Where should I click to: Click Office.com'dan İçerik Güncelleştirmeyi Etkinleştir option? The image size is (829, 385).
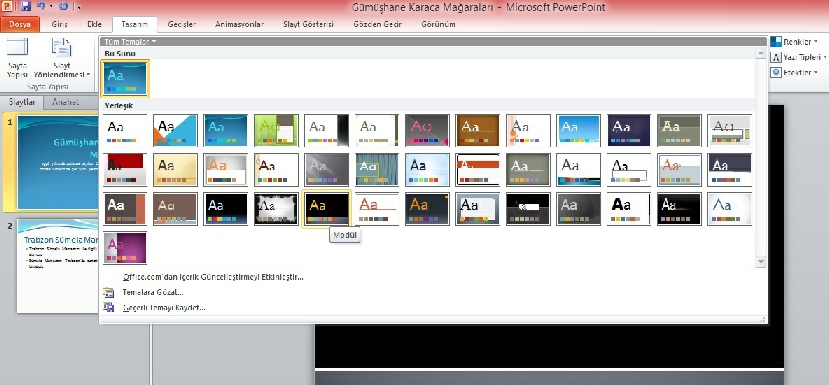(213, 277)
